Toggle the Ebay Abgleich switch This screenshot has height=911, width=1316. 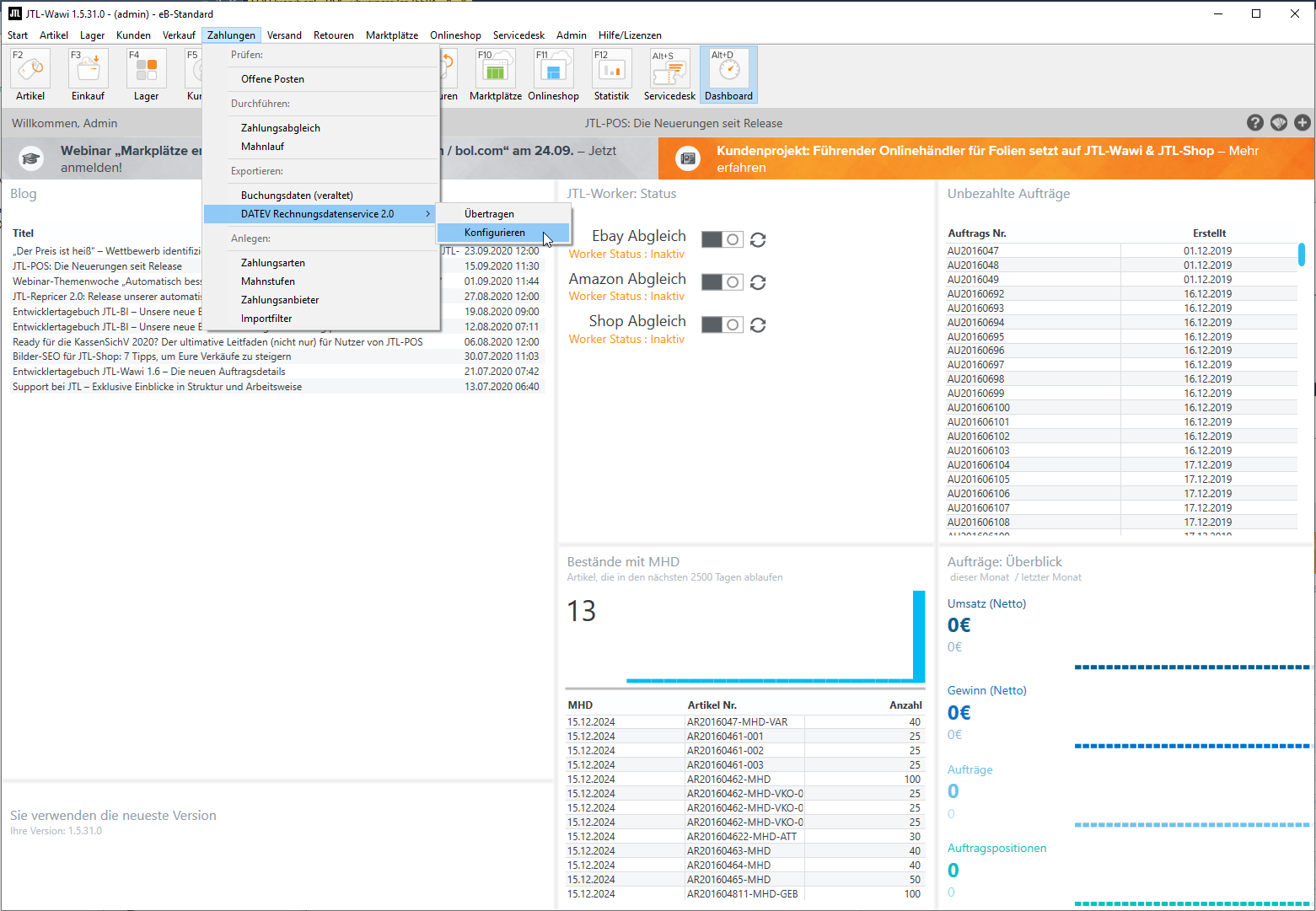click(x=722, y=240)
